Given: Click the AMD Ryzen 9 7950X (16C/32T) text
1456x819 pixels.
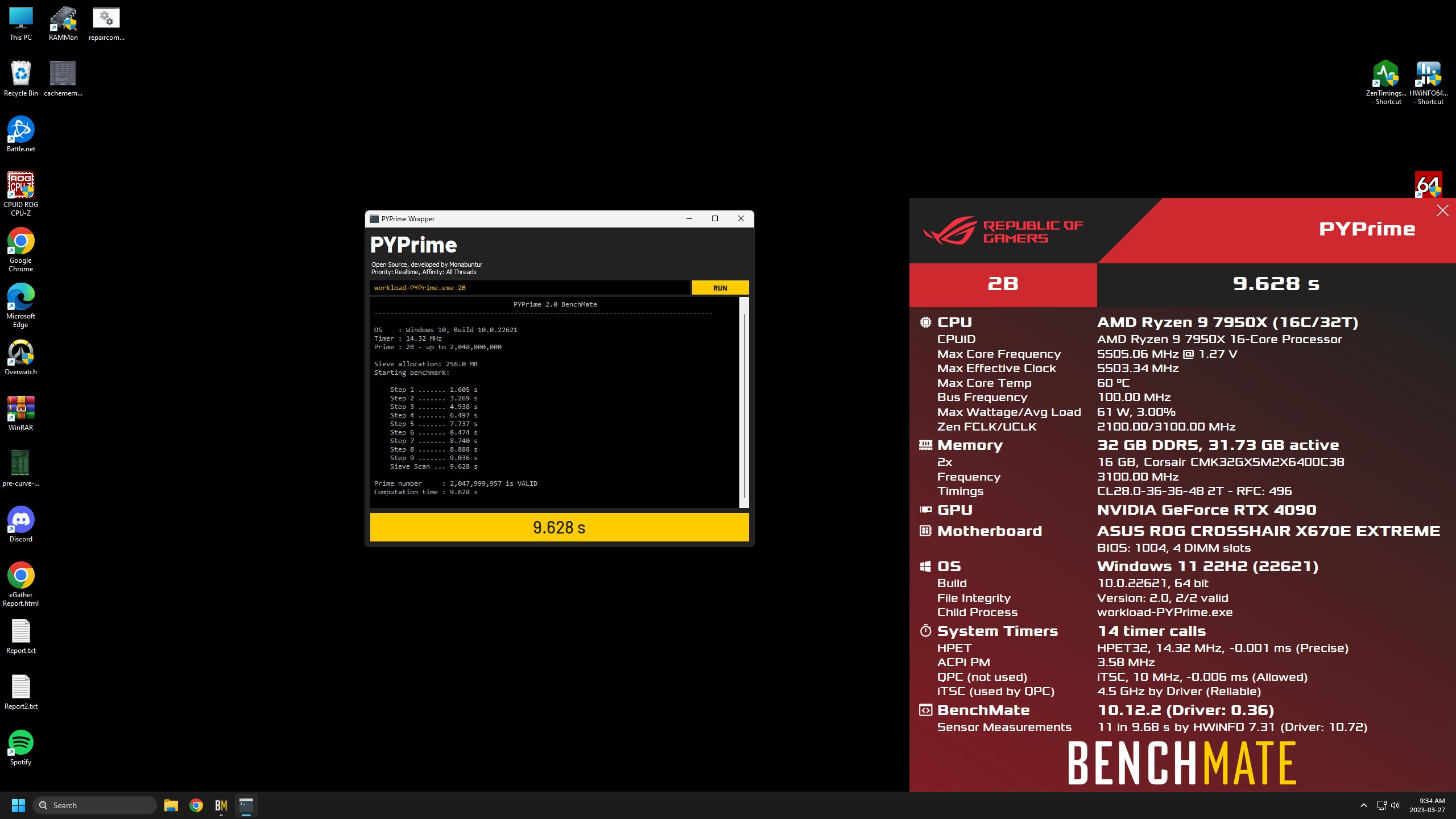Looking at the screenshot, I should tap(1227, 322).
